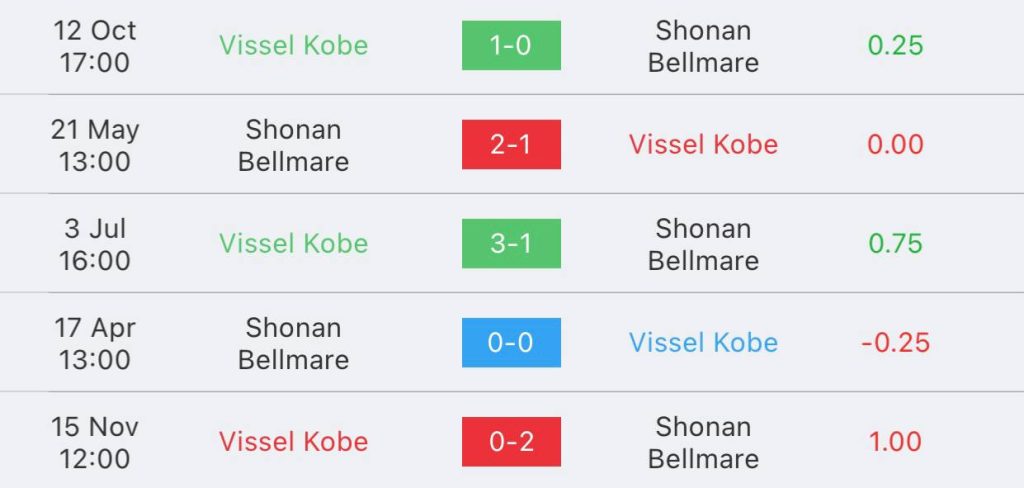Select red Vissel Kobe in 21 May match
Screen dimensions: 1024x488
pos(703,144)
